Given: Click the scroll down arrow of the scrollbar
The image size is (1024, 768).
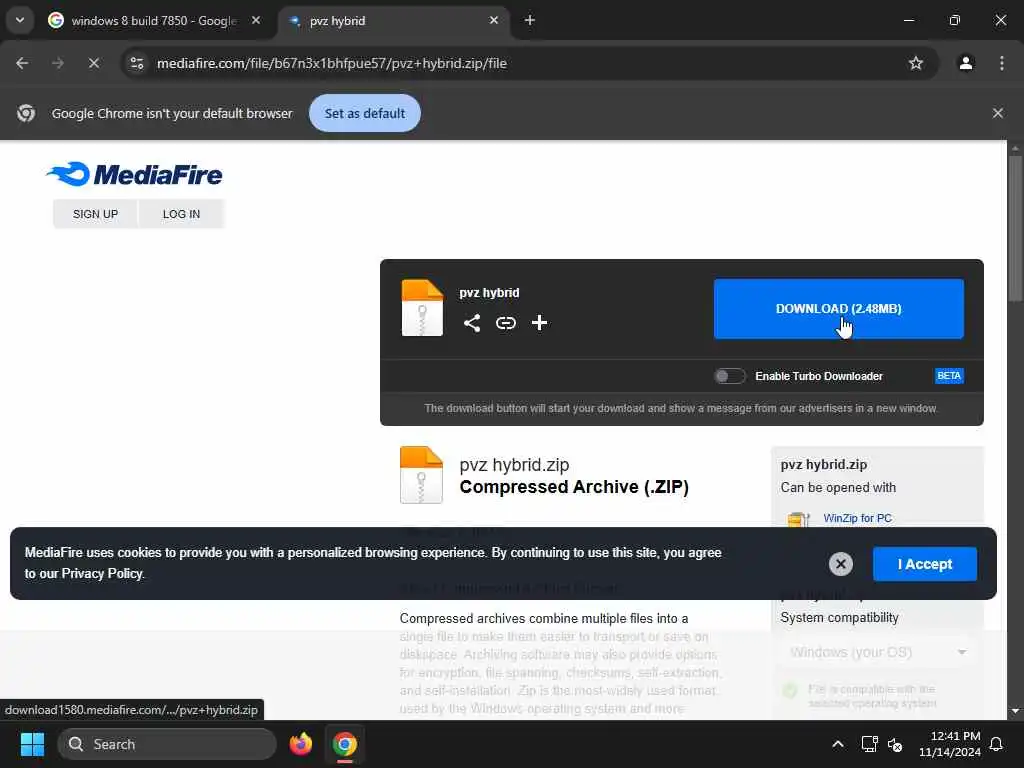Looking at the screenshot, I should pos(1015,711).
